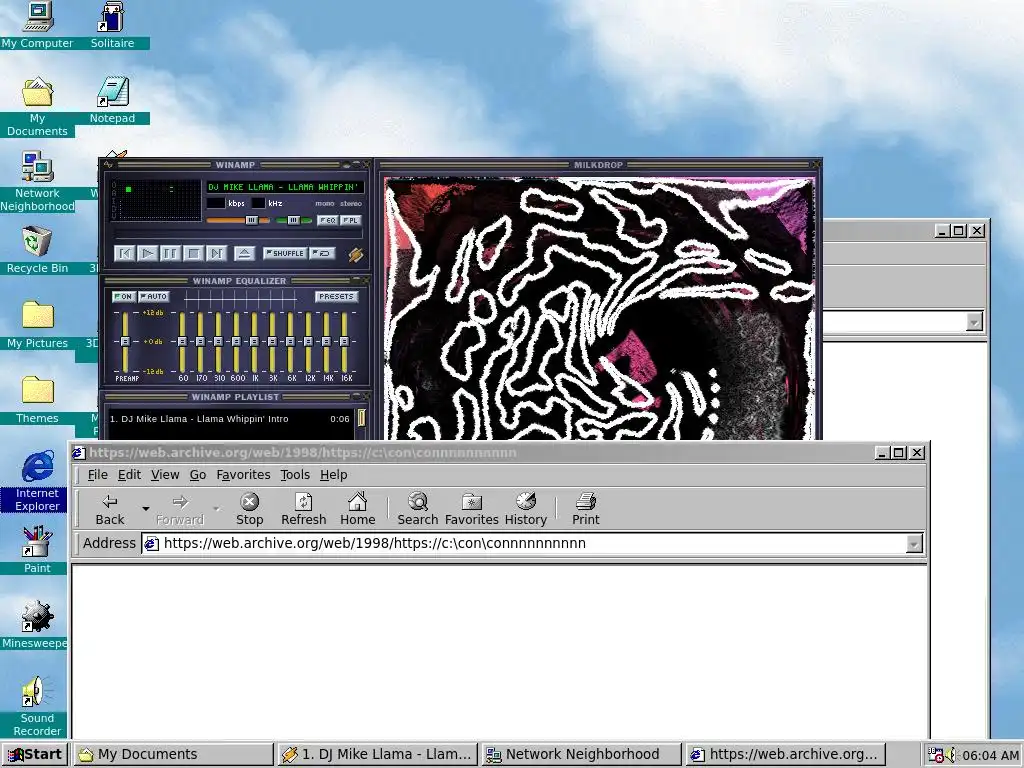
Task: Open the File menu in Internet Explorer
Action: (97, 475)
